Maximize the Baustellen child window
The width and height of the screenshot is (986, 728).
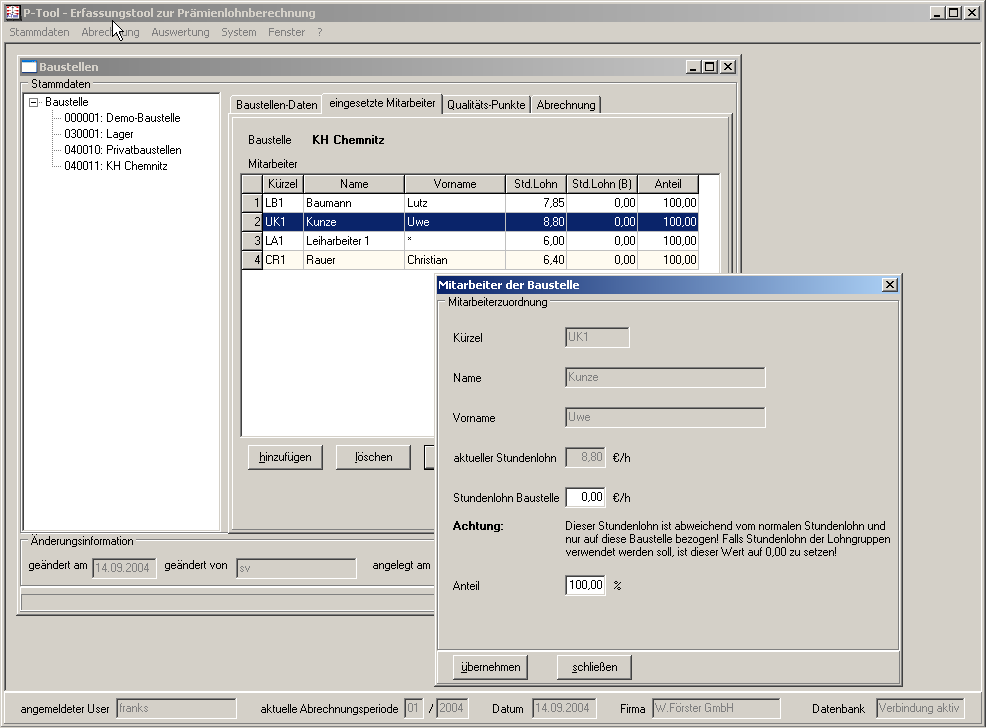pos(710,67)
